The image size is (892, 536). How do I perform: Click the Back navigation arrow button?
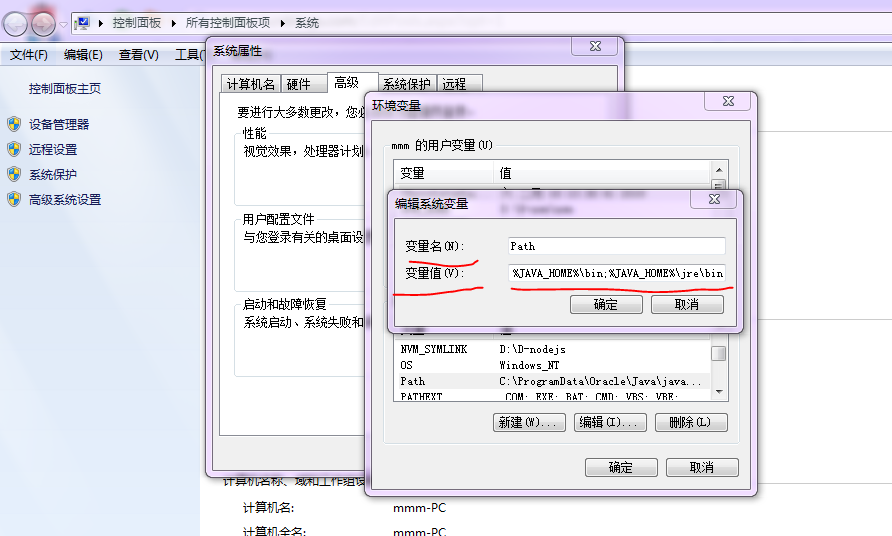tap(15, 24)
